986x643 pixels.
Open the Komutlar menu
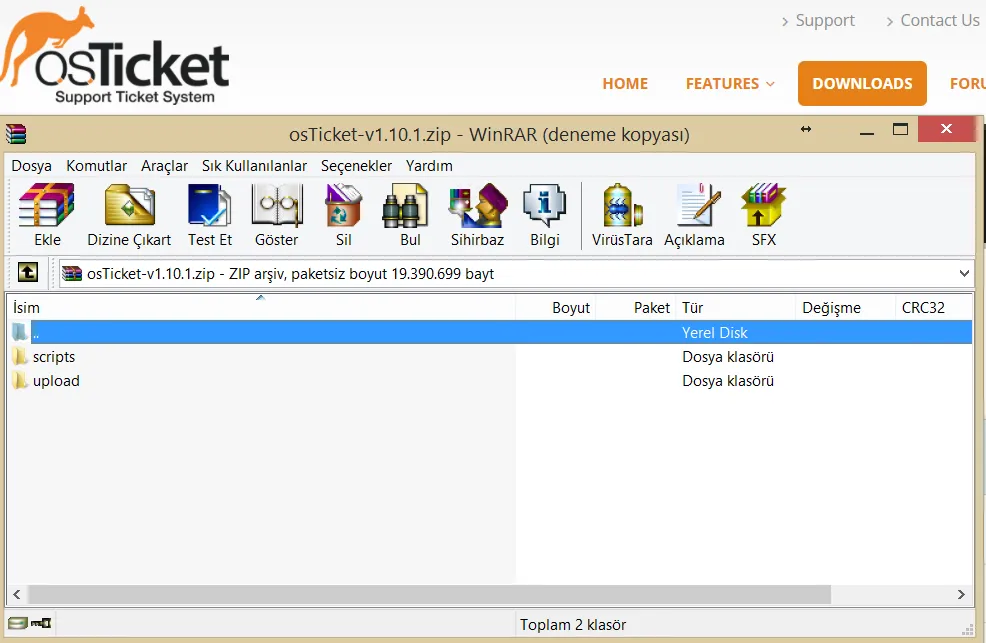[x=96, y=166]
